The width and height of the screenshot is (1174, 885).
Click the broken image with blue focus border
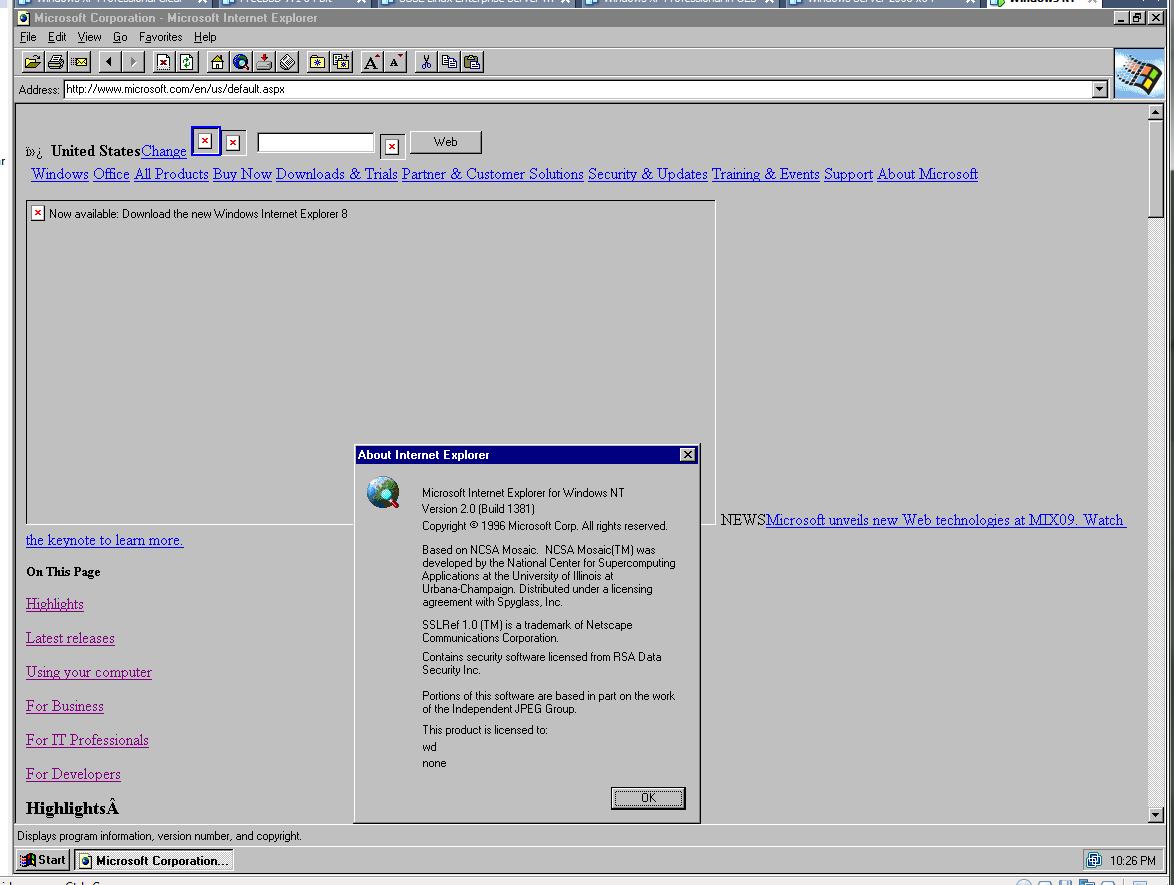[205, 141]
